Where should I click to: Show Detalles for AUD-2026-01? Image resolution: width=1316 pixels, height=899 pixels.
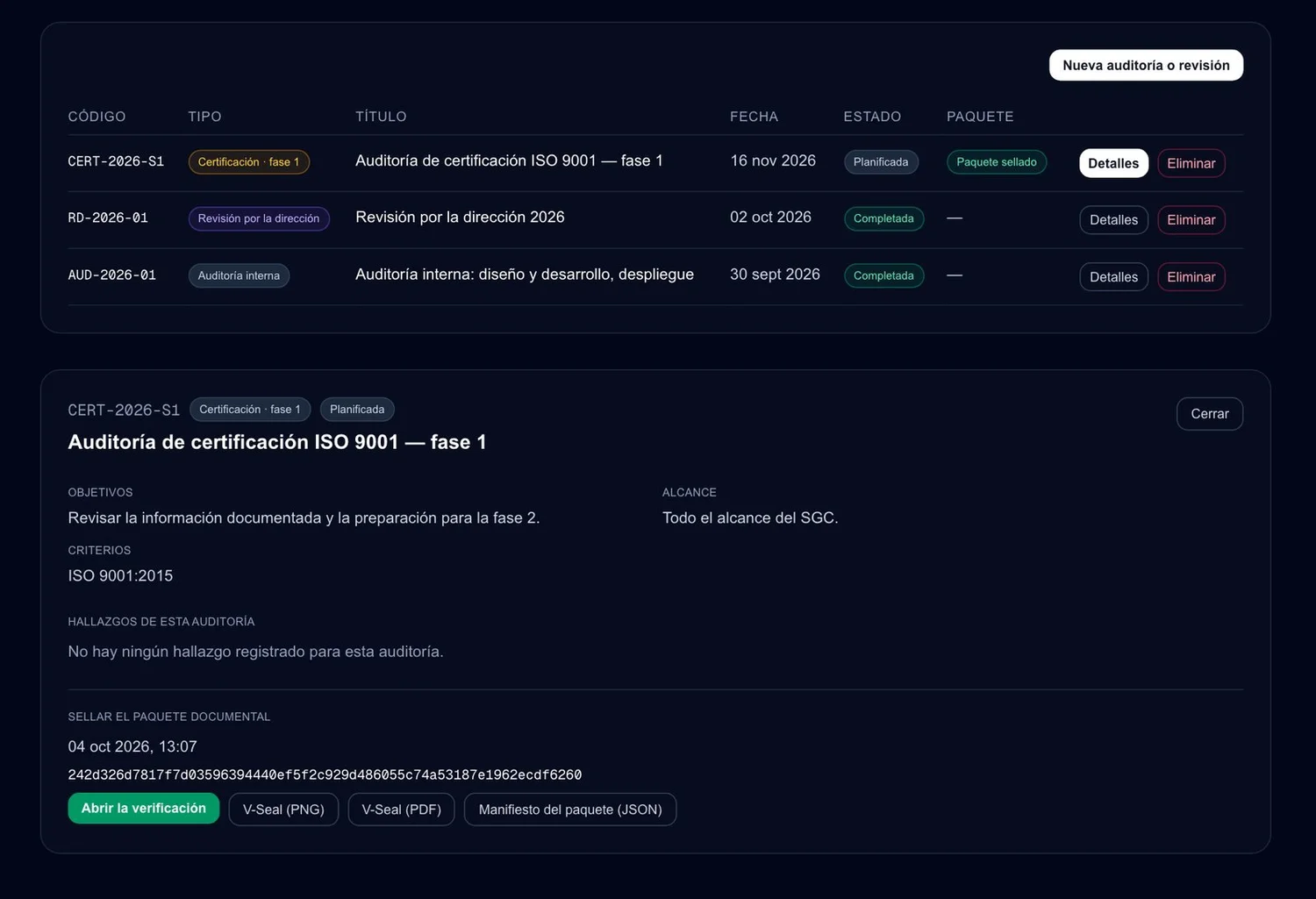(x=1113, y=277)
